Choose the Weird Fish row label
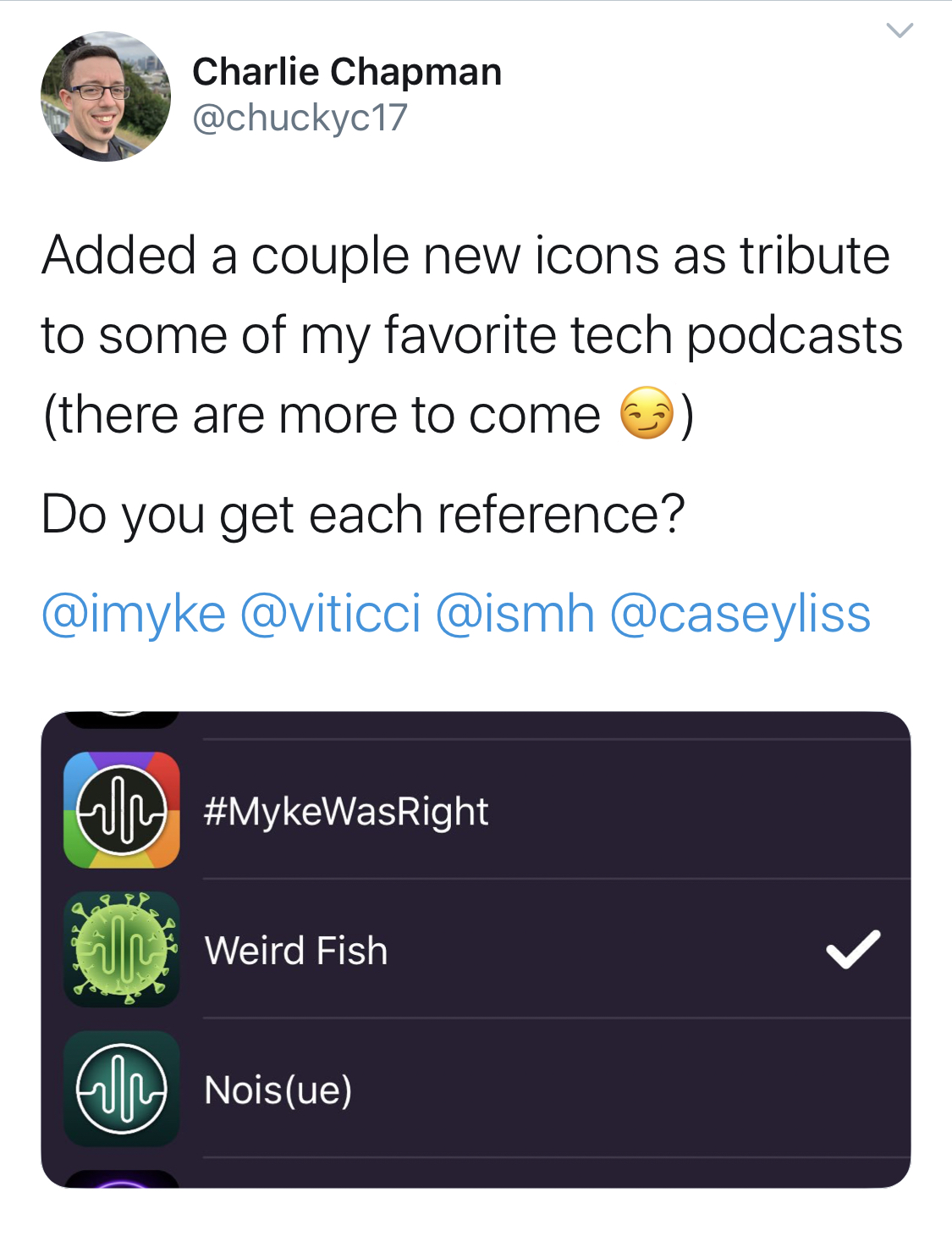Screen dimensions: 952x1236 coord(296,950)
